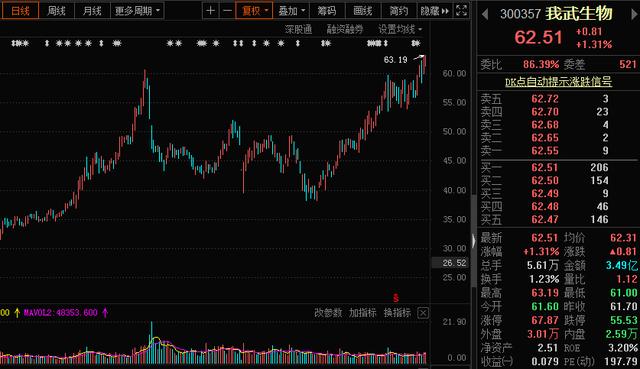The height and width of the screenshot is (369, 640).
Task: Close the volume indicator panel
Action: (x=423, y=313)
